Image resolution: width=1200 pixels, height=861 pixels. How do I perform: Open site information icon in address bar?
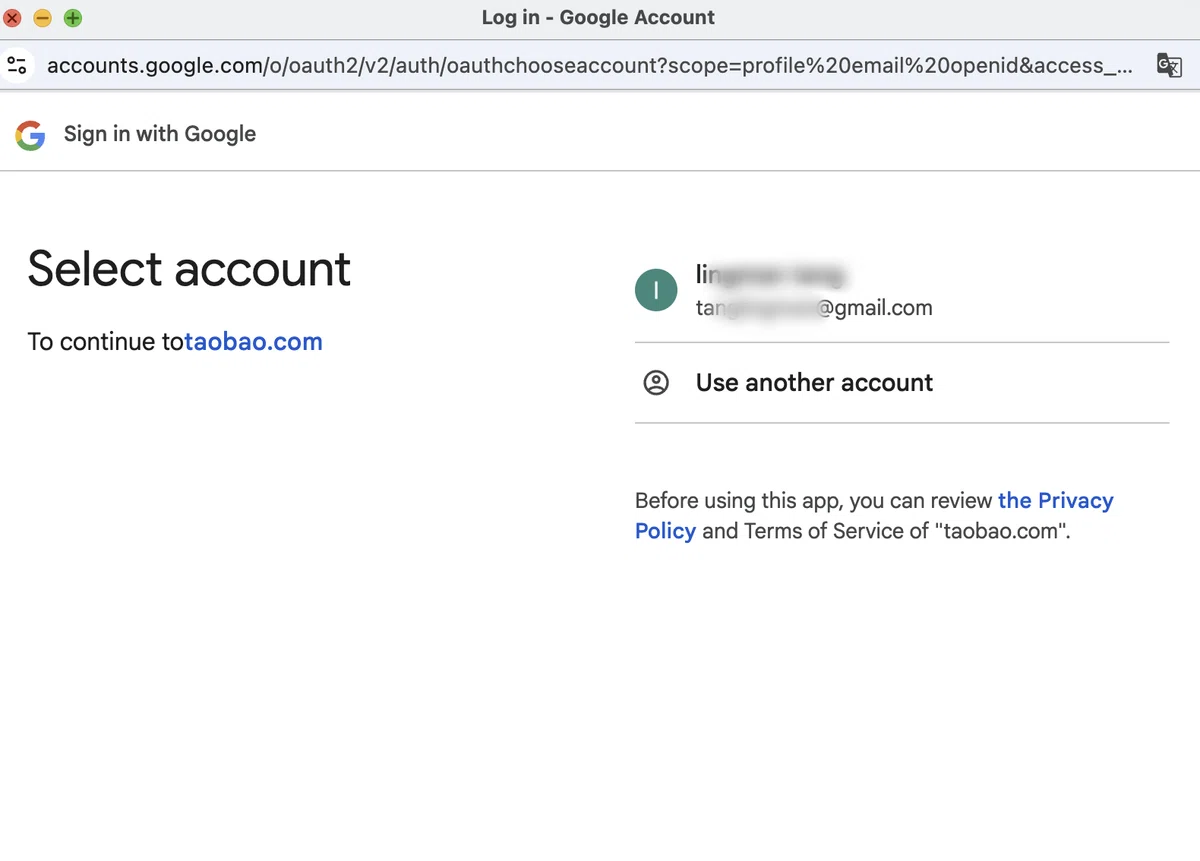17,66
